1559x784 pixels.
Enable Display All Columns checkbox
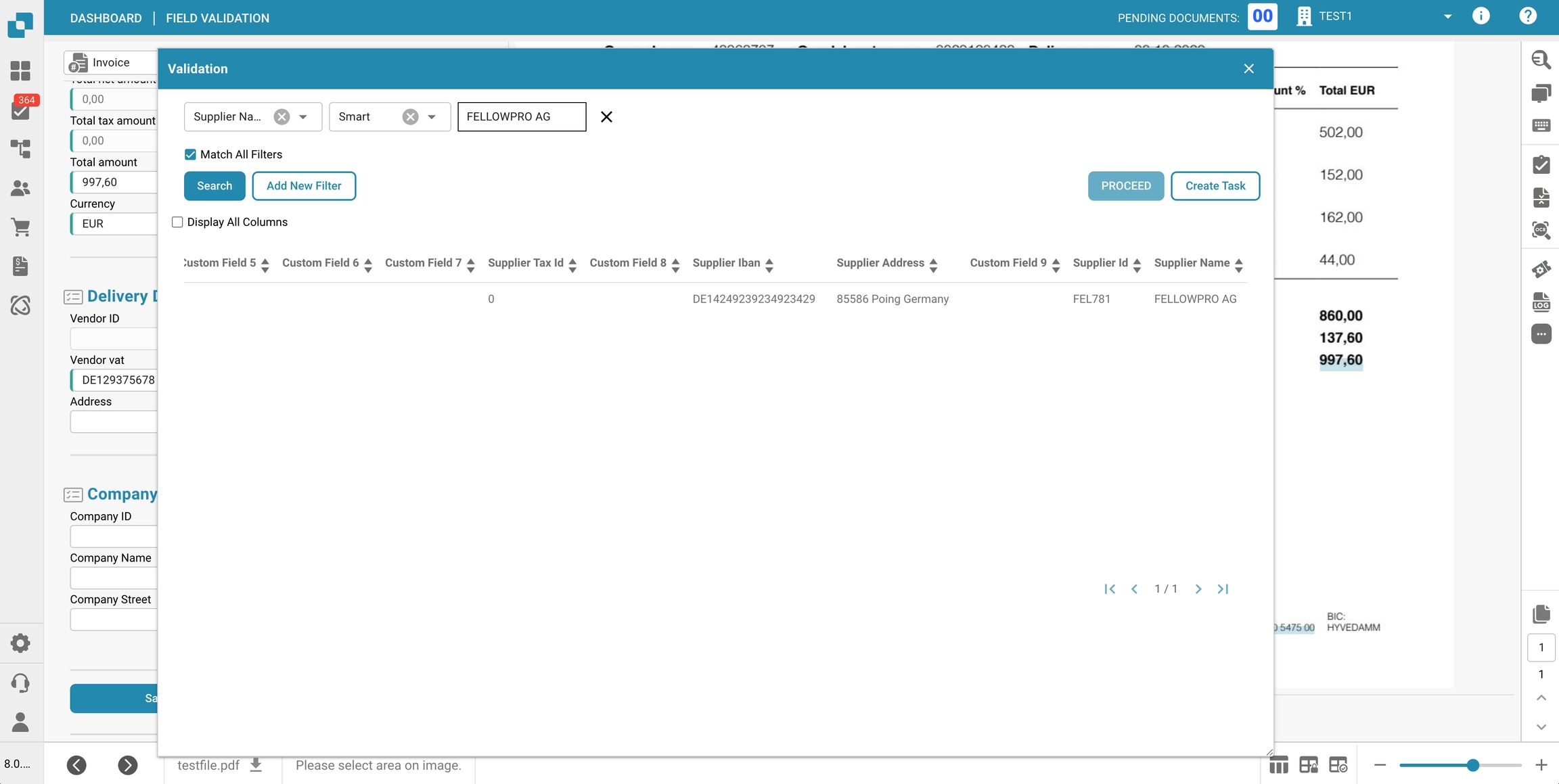pyautogui.click(x=177, y=222)
